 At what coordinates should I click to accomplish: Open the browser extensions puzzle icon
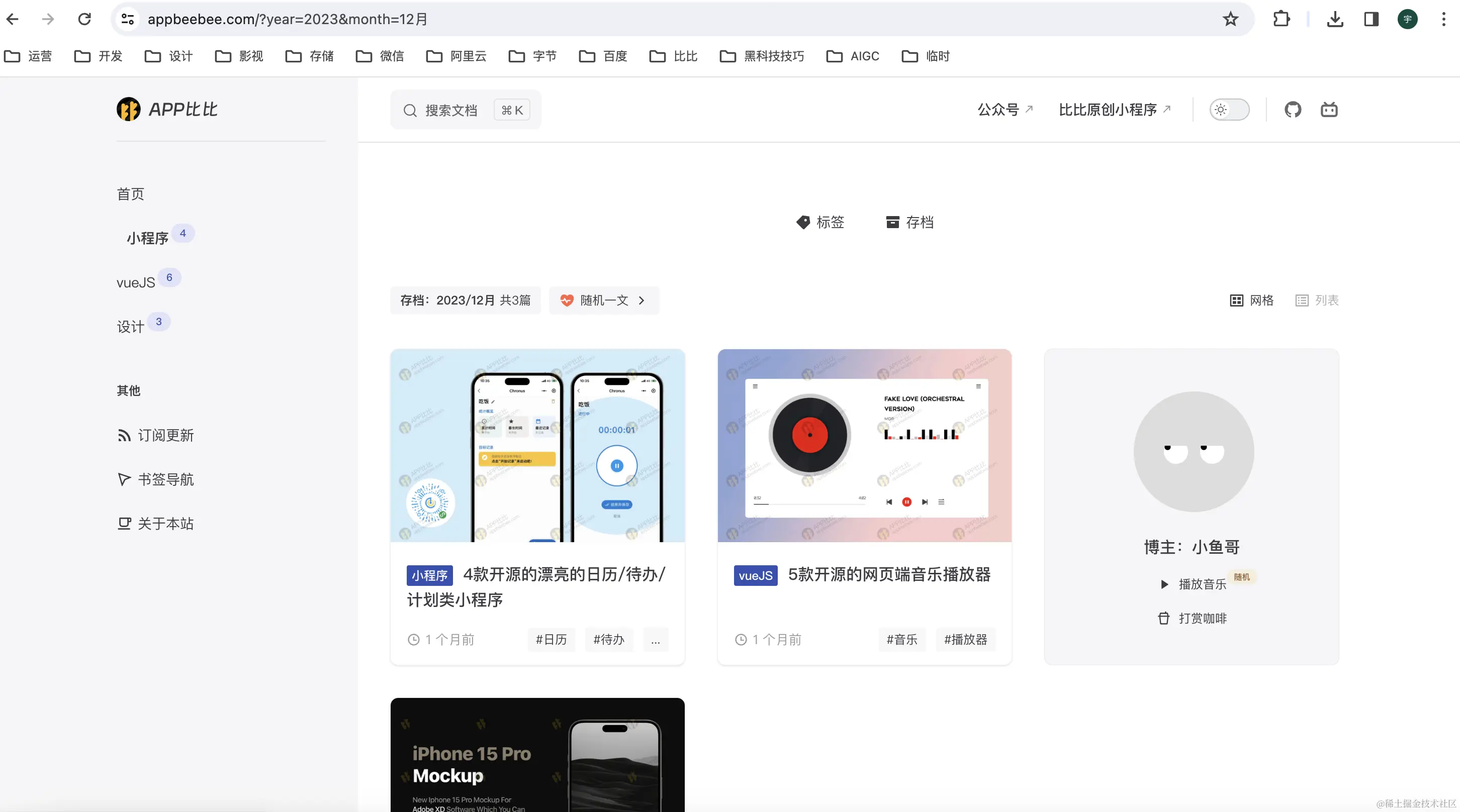click(x=1281, y=19)
